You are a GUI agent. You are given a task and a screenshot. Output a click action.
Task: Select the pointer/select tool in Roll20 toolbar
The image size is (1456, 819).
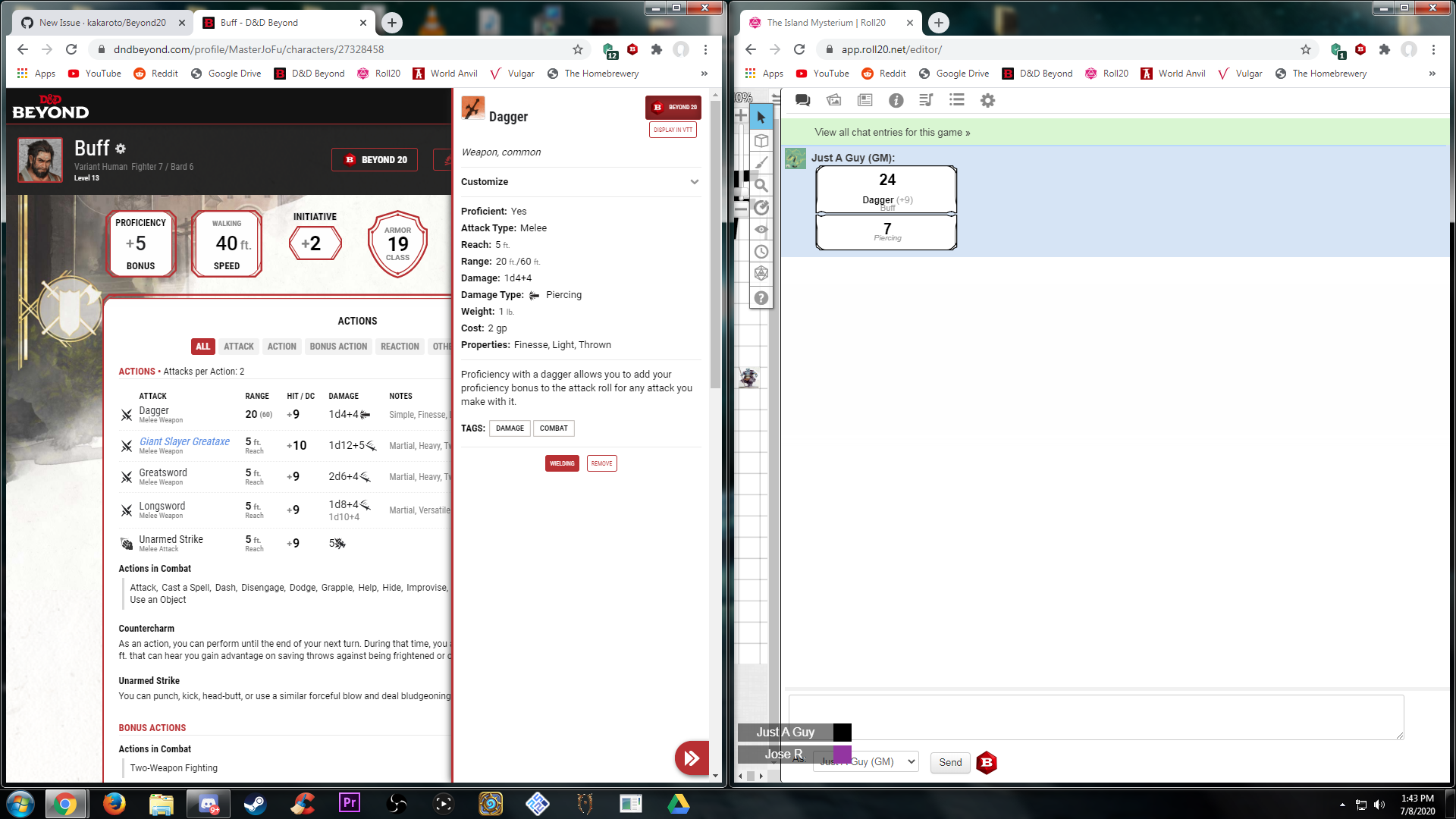point(761,117)
